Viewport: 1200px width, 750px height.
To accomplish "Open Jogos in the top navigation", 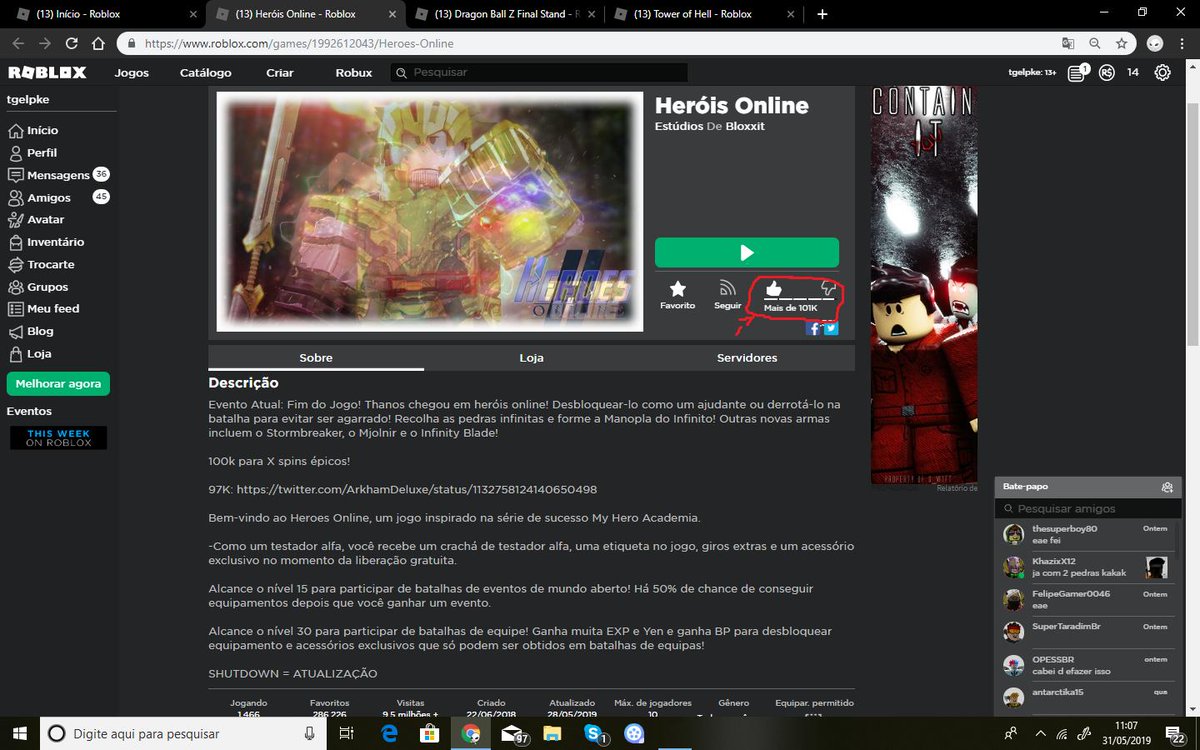I will click(x=132, y=73).
